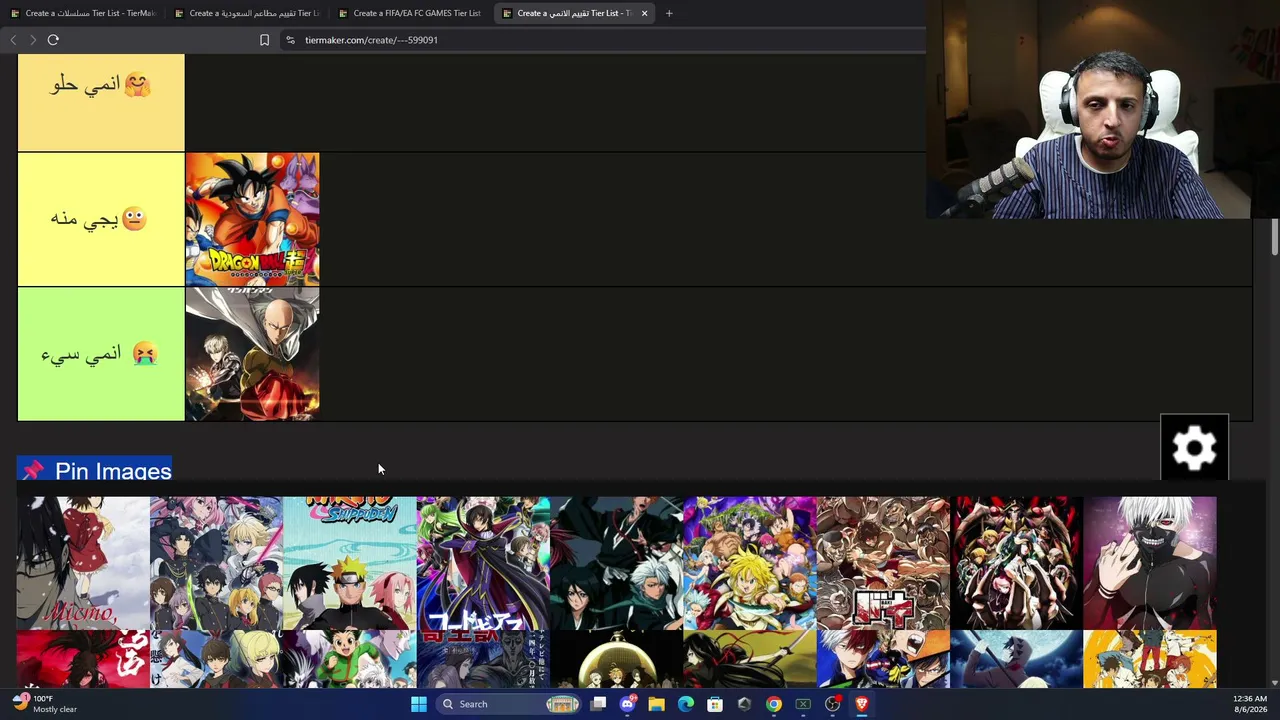This screenshot has height=720, width=1280.
Task: Open Discord from the taskbar
Action: [x=627, y=704]
